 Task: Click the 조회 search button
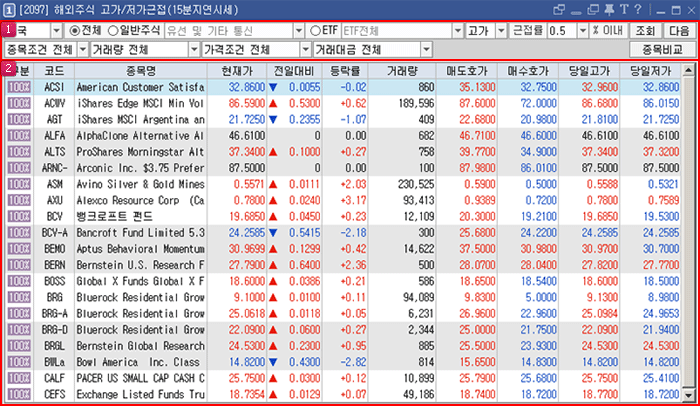(x=645, y=31)
